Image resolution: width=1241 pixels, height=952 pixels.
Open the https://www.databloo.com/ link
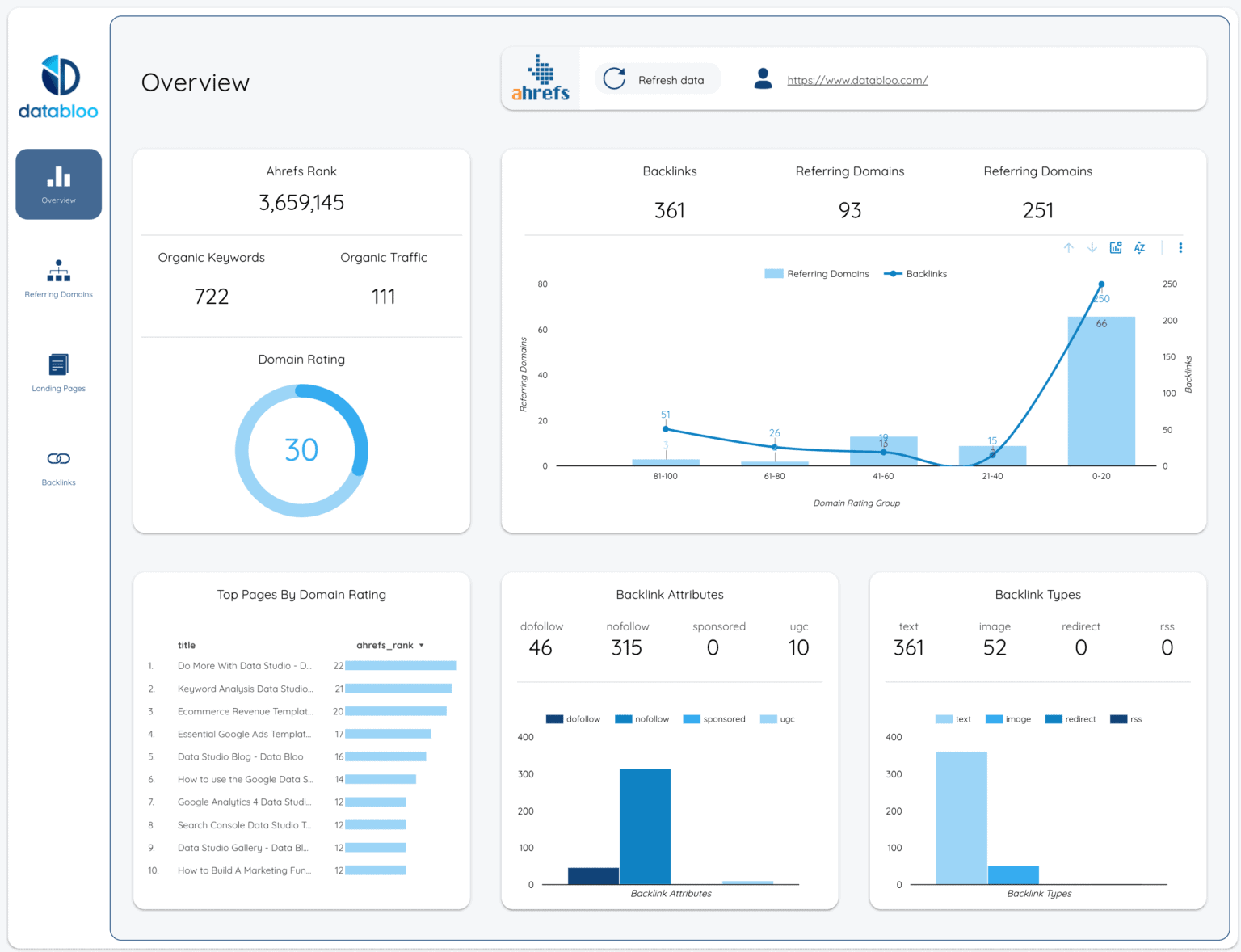pyautogui.click(x=857, y=80)
